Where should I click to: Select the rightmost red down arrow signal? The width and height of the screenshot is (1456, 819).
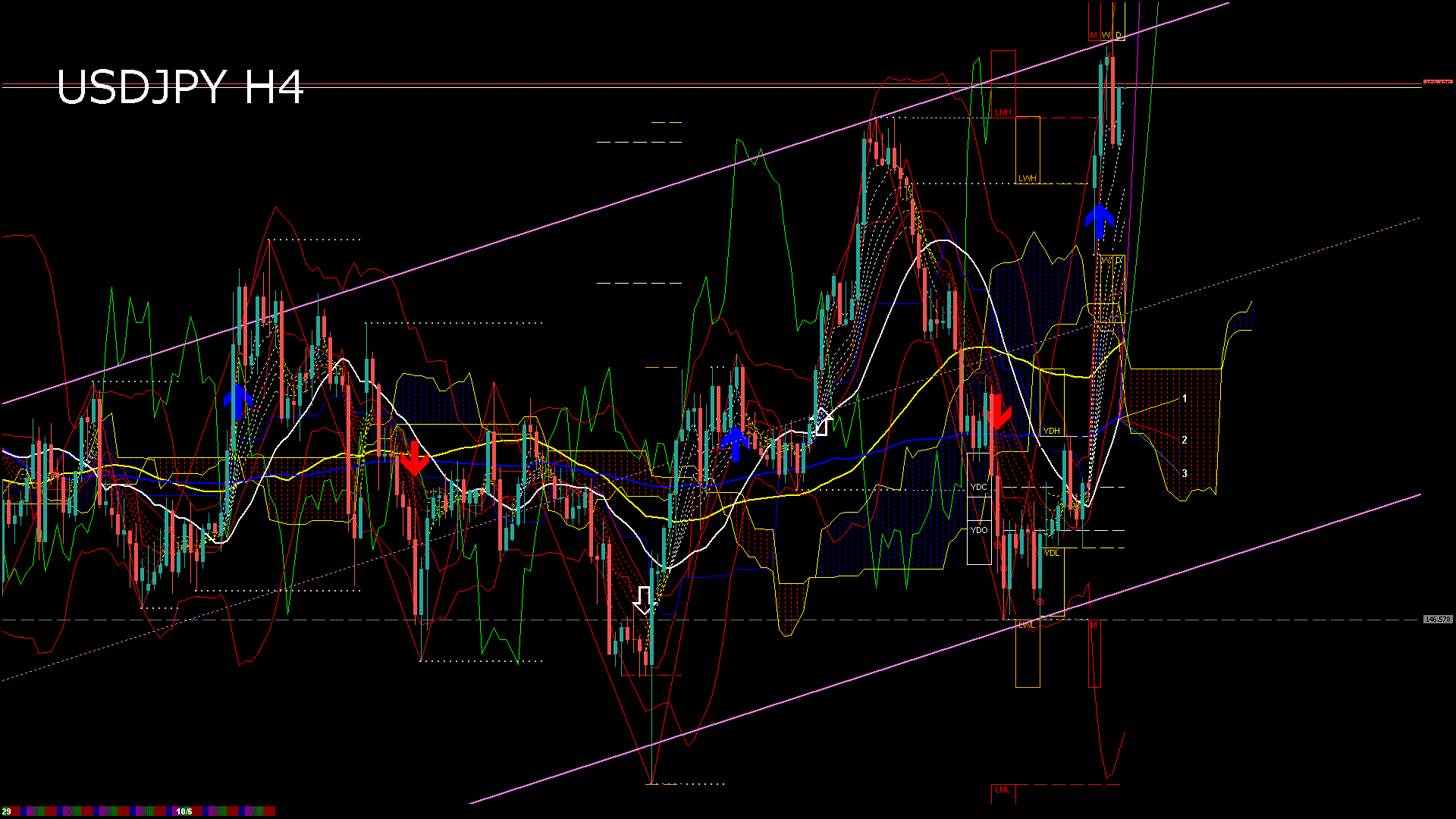click(998, 412)
